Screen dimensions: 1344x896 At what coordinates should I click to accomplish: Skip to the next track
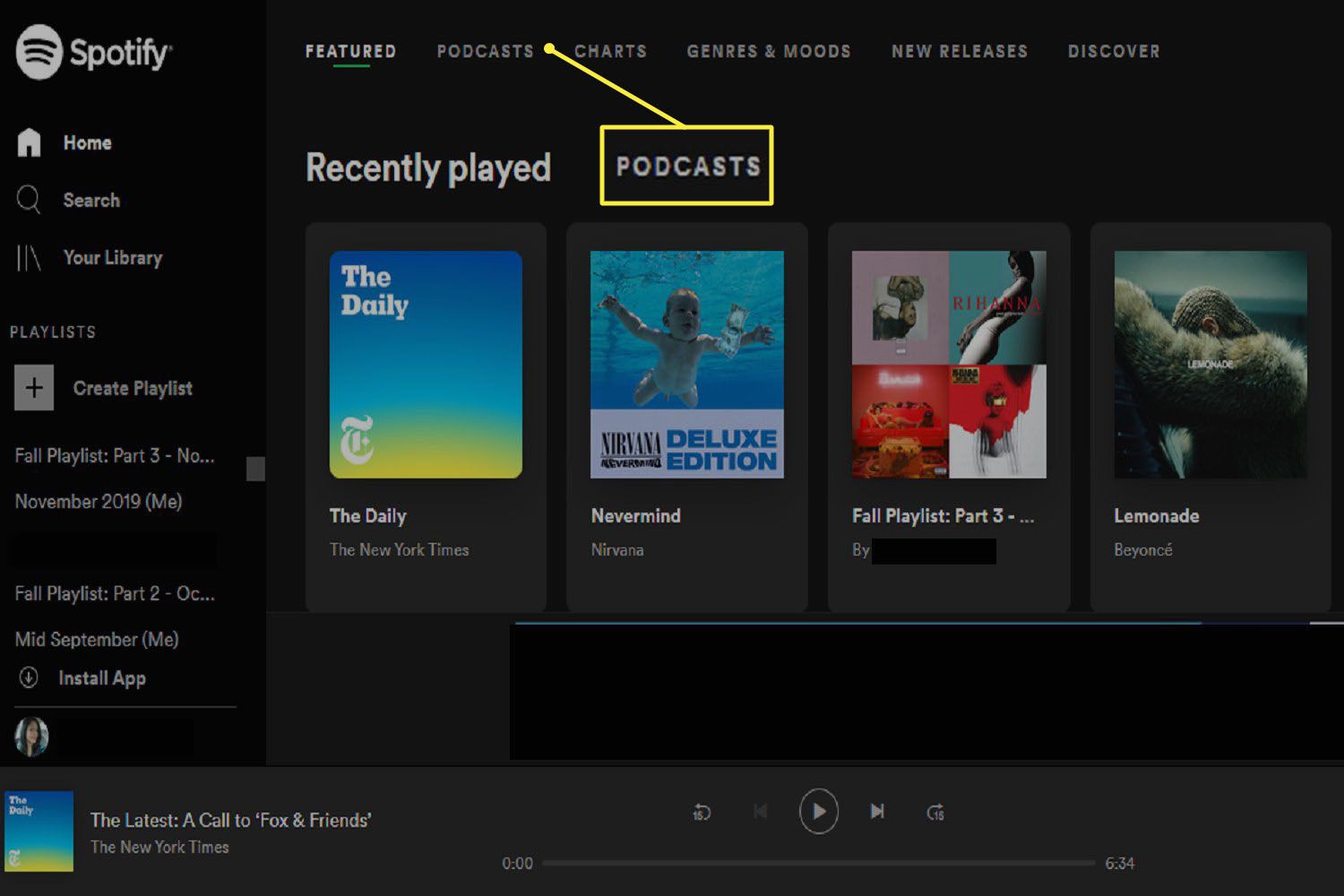[877, 811]
